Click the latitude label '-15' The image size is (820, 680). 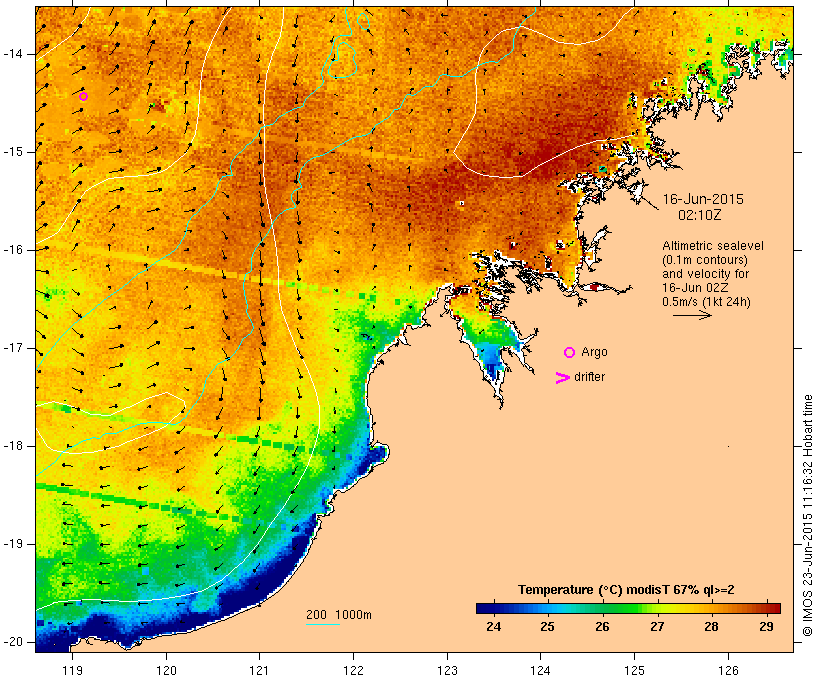pyautogui.click(x=12, y=152)
